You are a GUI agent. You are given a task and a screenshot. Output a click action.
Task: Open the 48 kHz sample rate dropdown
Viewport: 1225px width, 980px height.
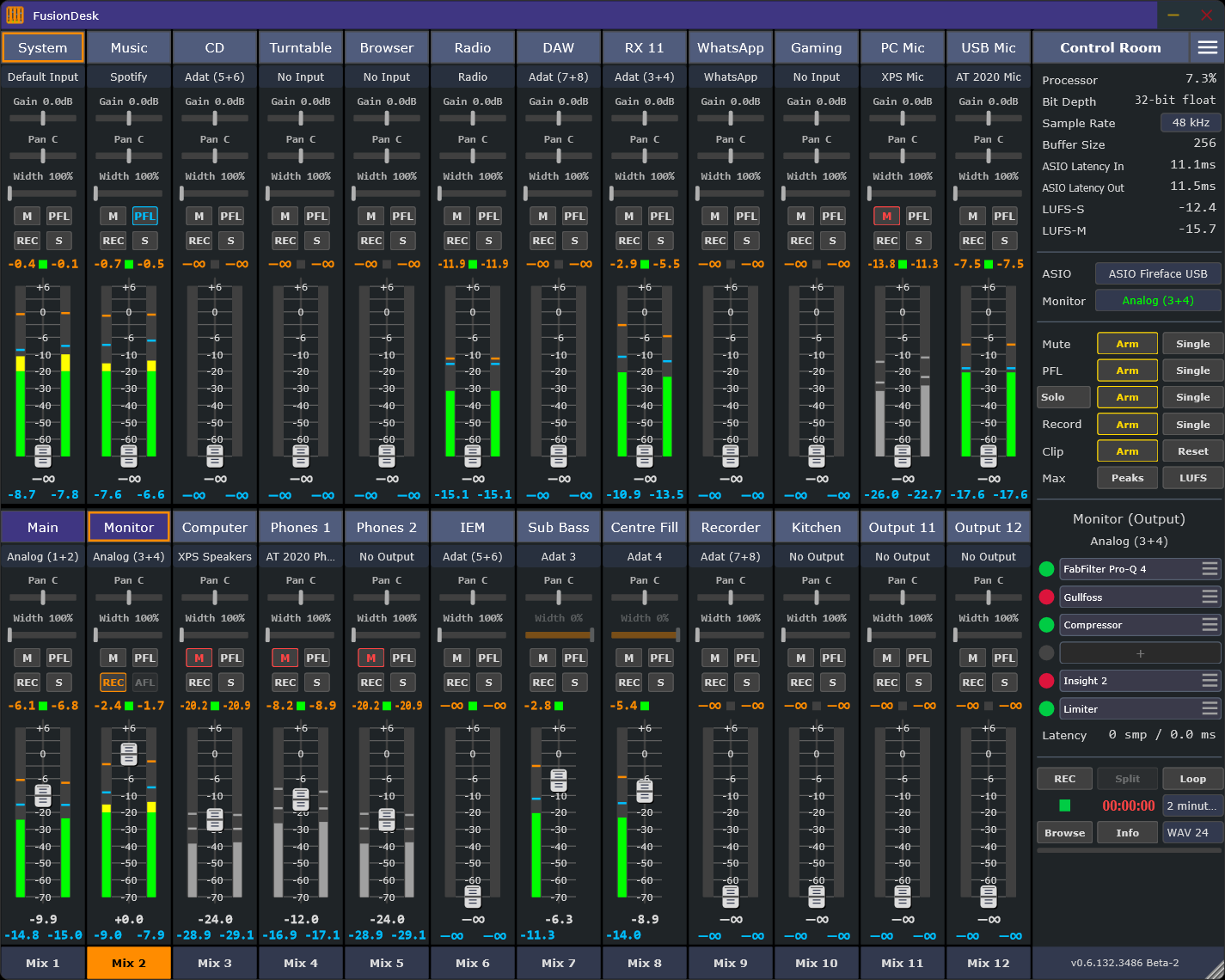pos(1191,123)
